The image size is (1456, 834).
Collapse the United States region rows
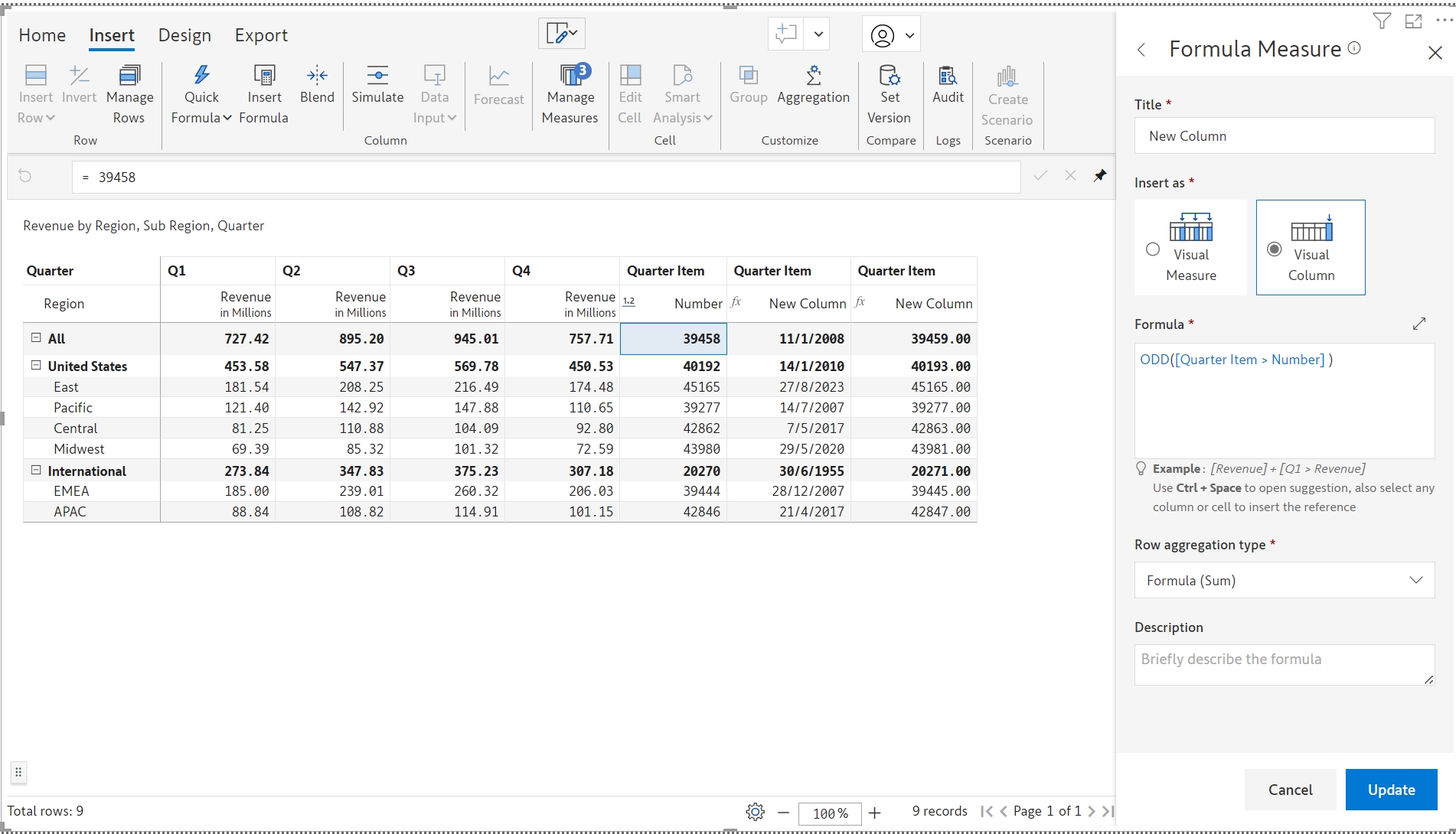(x=36, y=366)
